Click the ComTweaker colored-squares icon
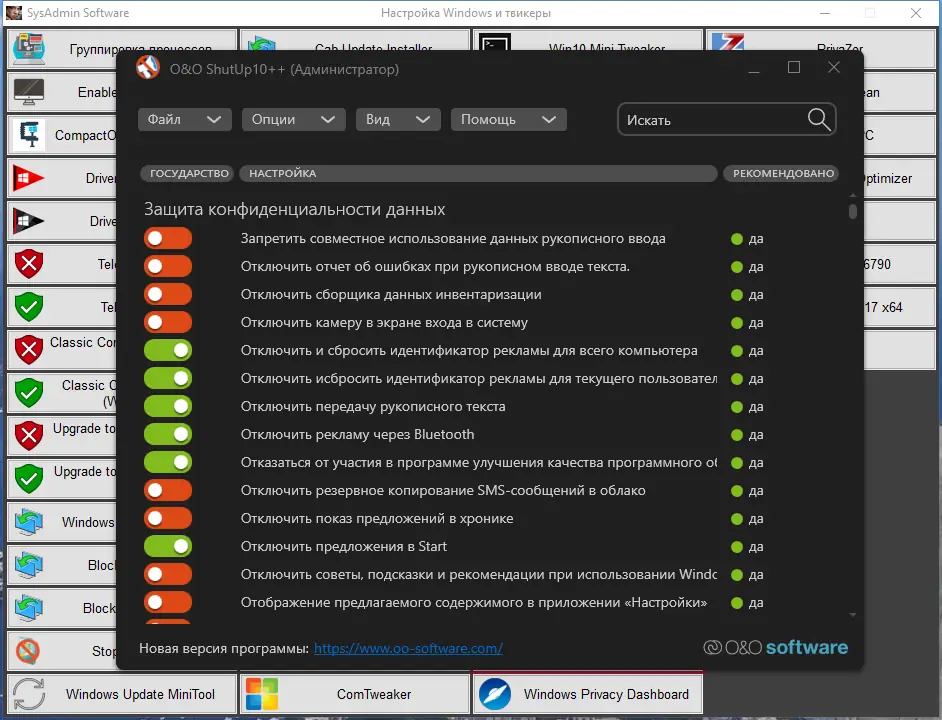 264,693
